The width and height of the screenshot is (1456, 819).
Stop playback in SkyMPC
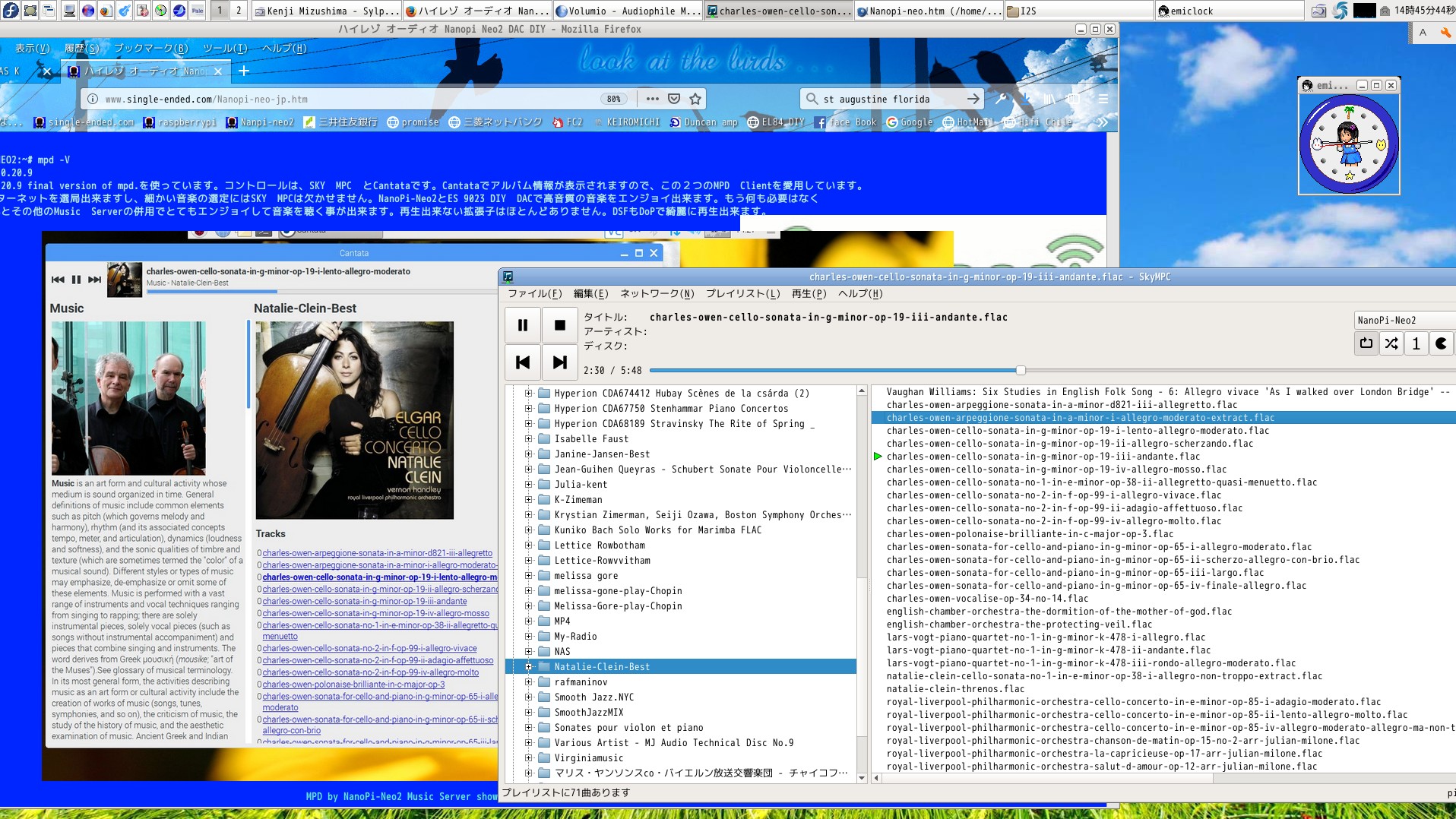tap(560, 324)
